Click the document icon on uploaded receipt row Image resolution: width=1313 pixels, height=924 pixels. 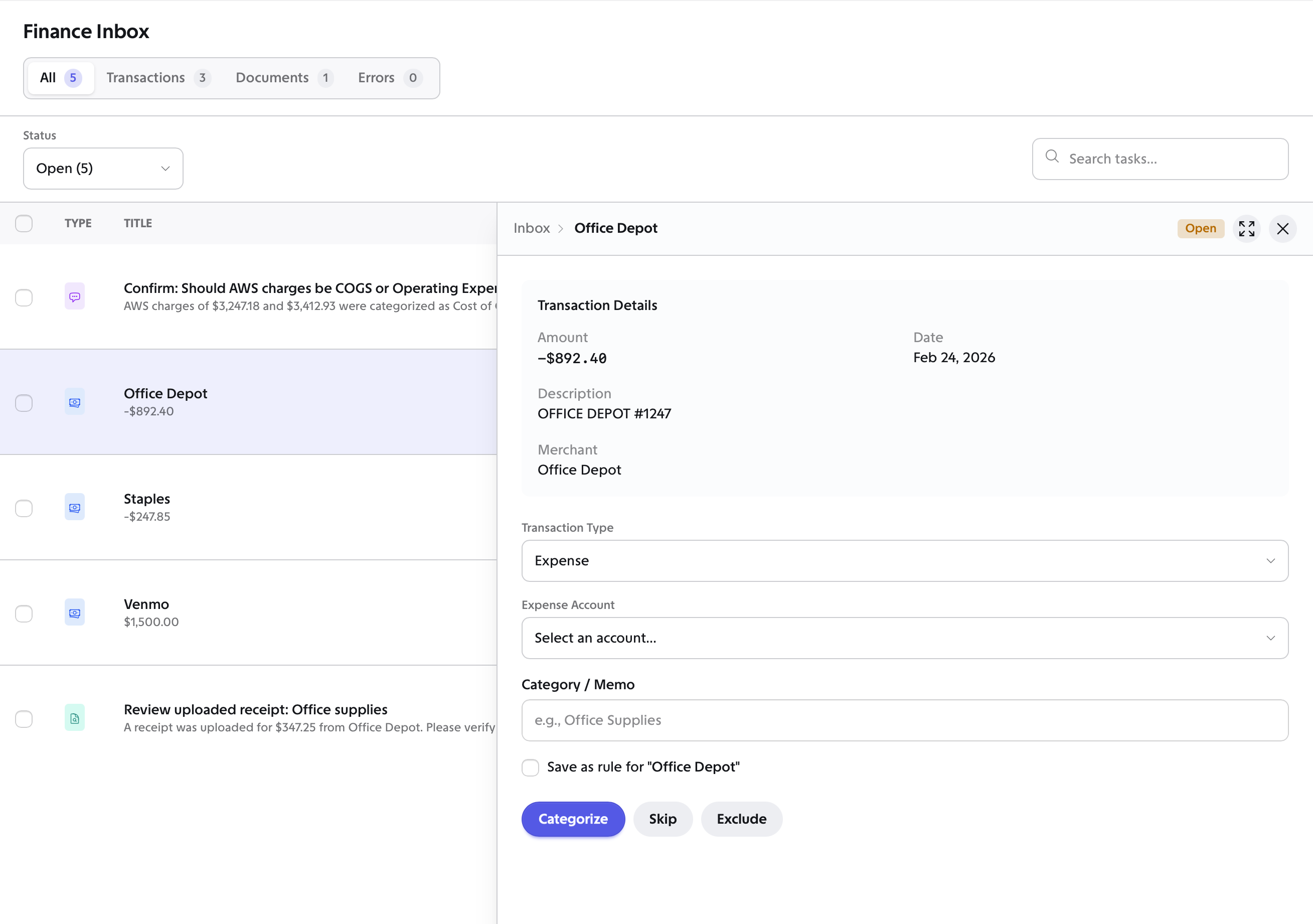coord(74,718)
